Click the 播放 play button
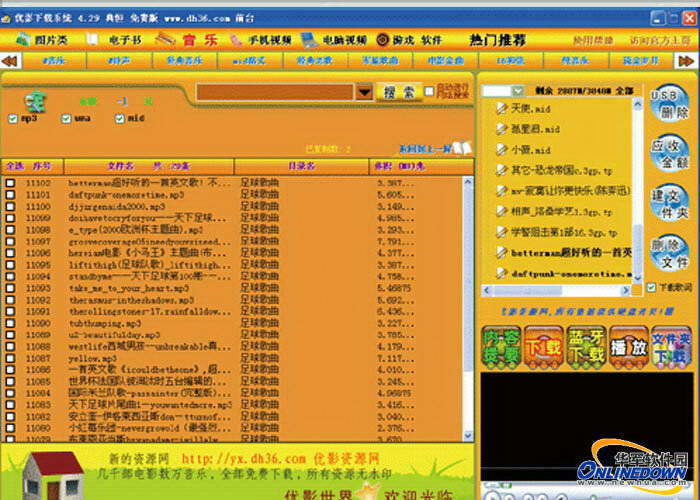 click(629, 347)
